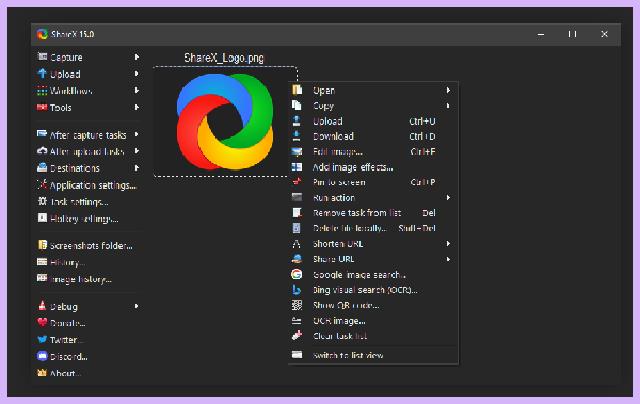Expand the Shorten URL submenu arrow
The height and width of the screenshot is (404, 640).
[448, 244]
